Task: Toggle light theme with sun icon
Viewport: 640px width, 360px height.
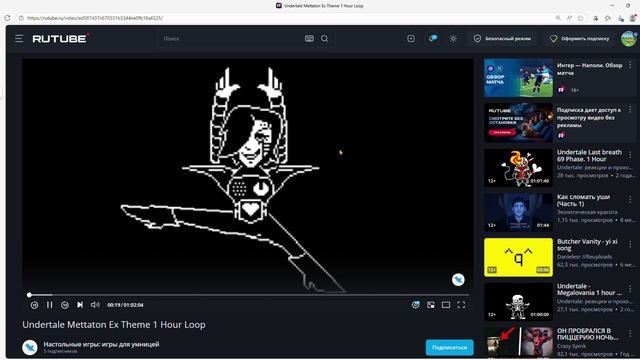Action: coord(453,38)
